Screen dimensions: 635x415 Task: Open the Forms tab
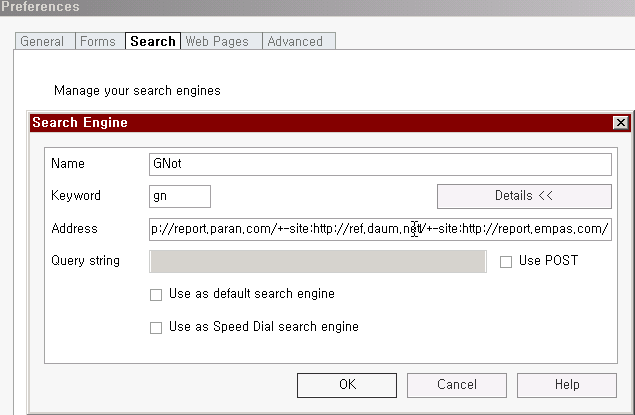pos(100,41)
